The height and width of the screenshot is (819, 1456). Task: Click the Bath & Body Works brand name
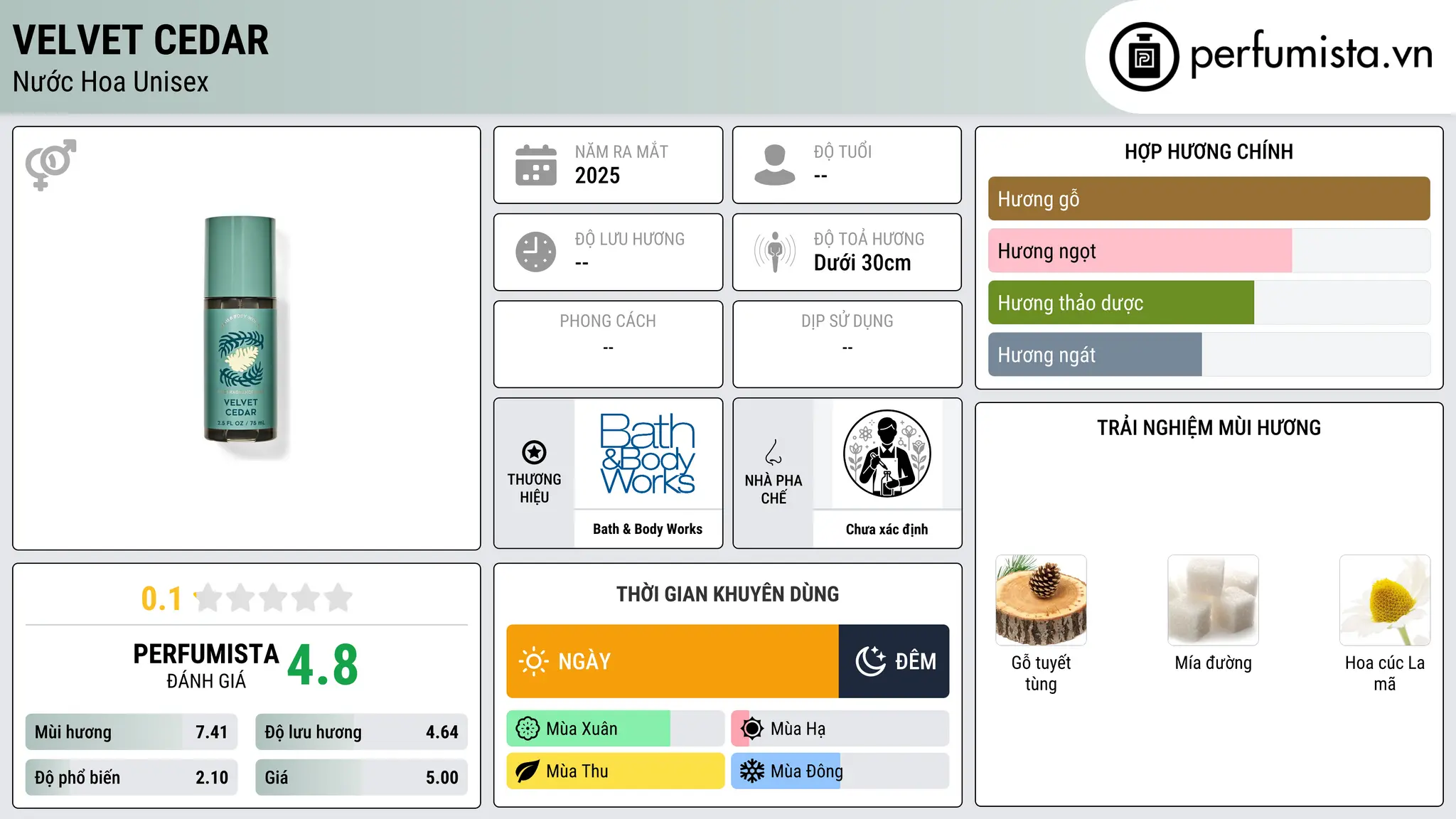point(648,529)
